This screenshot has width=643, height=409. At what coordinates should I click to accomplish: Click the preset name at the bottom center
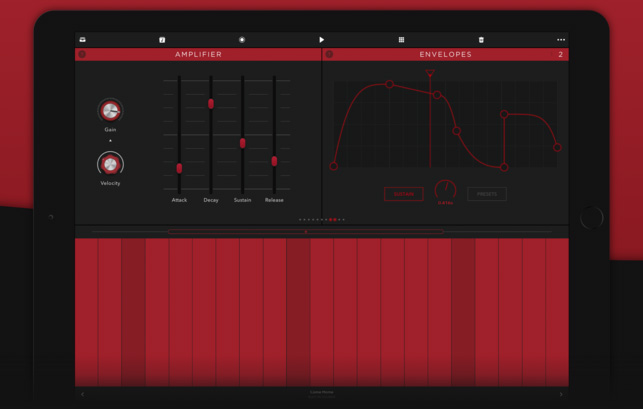pos(322,392)
